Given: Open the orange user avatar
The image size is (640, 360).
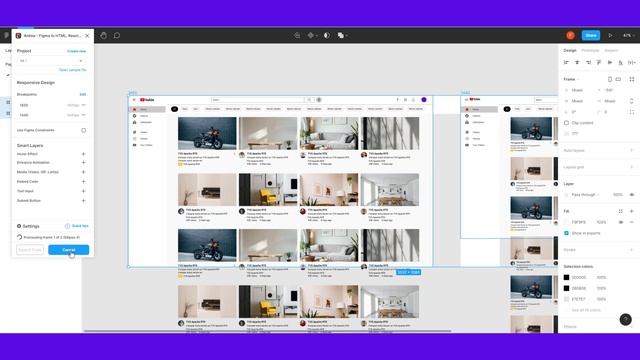Looking at the screenshot, I should (x=571, y=36).
